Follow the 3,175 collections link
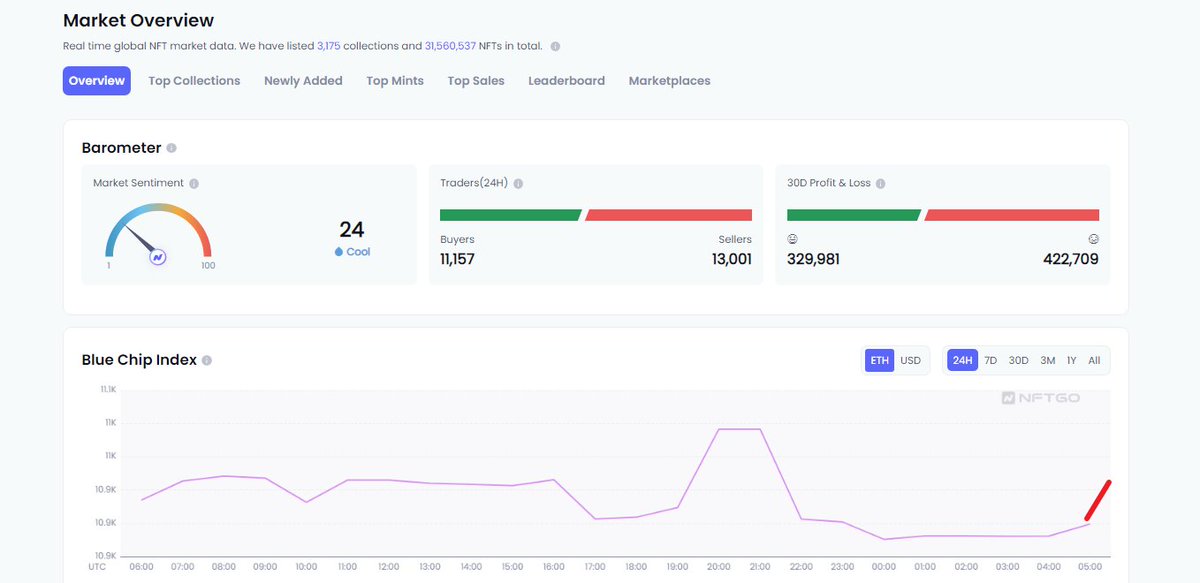Screen dimensions: 1200x583 (330, 46)
